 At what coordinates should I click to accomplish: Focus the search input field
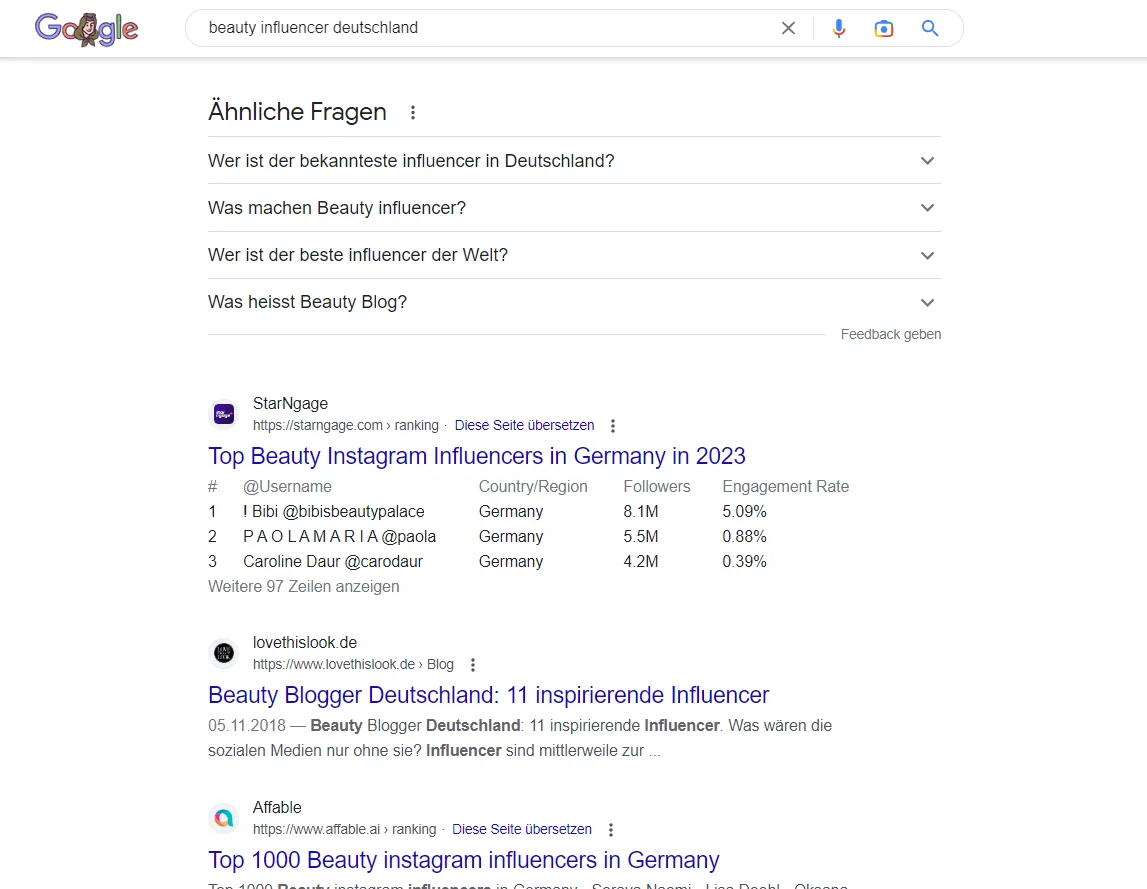point(480,28)
